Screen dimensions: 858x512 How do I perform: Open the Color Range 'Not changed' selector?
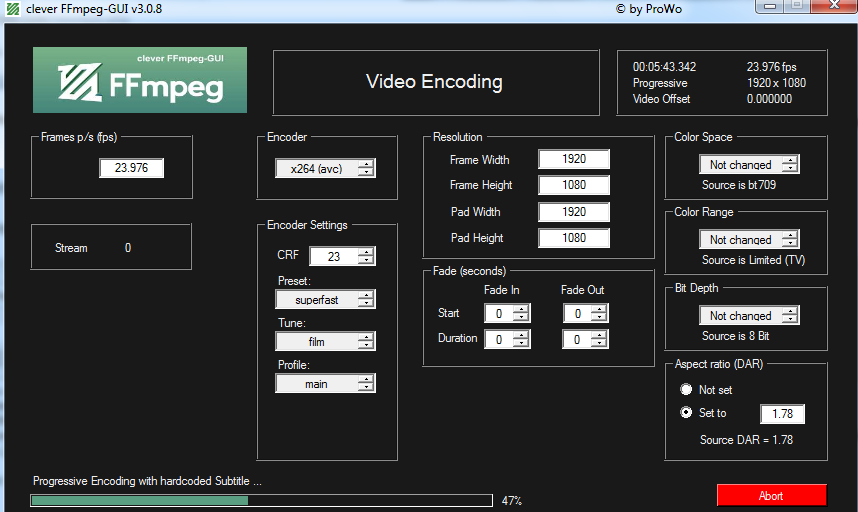point(749,239)
